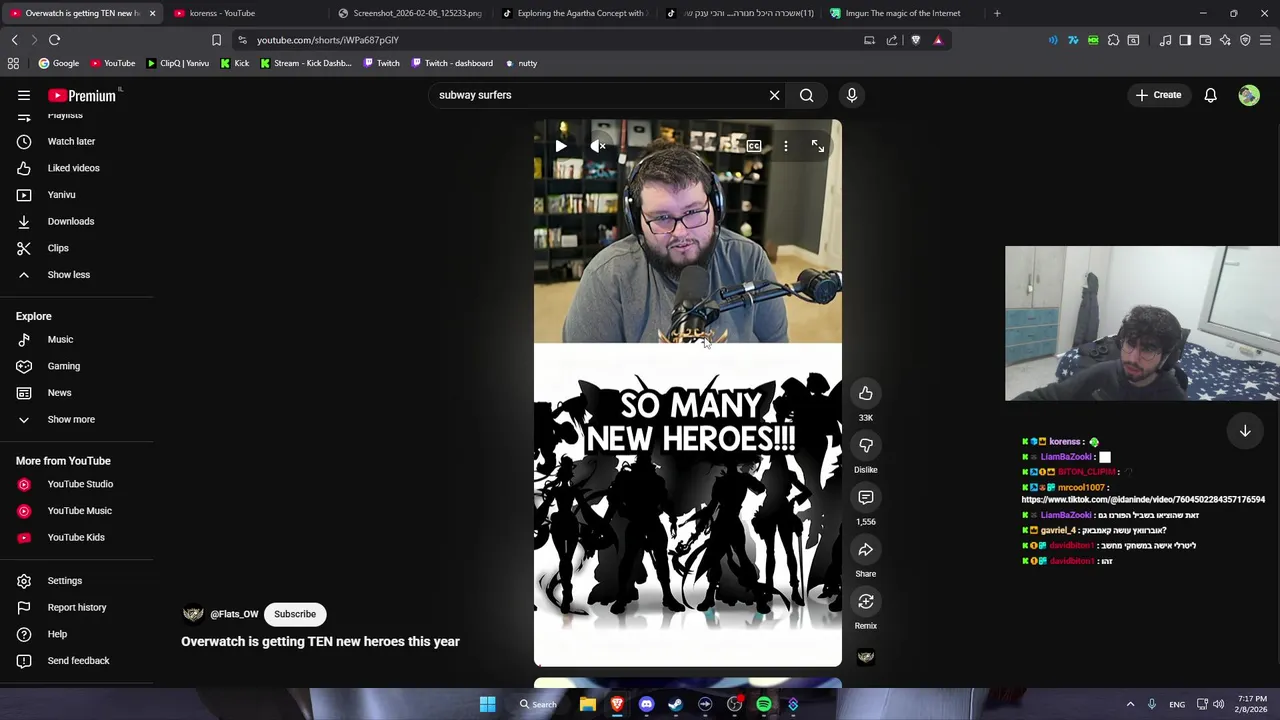Dislike the Overwatch Short
Viewport: 1280px width, 720px height.
[x=866, y=445]
